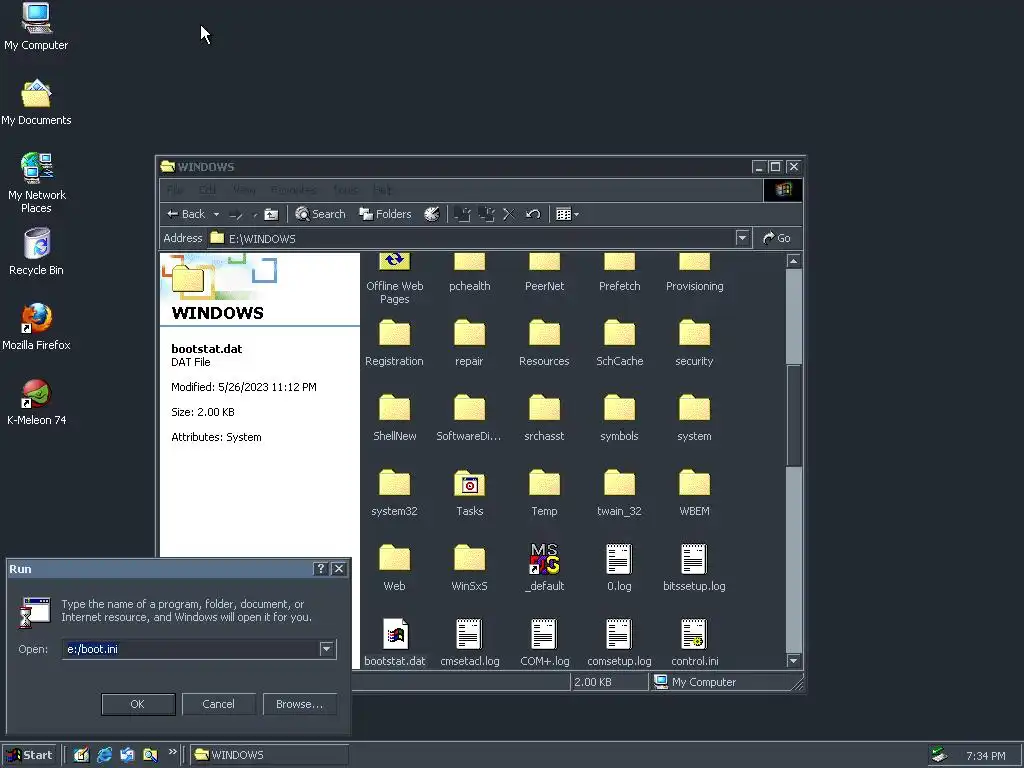Click the Forward arrow toolbar button

click(x=236, y=214)
